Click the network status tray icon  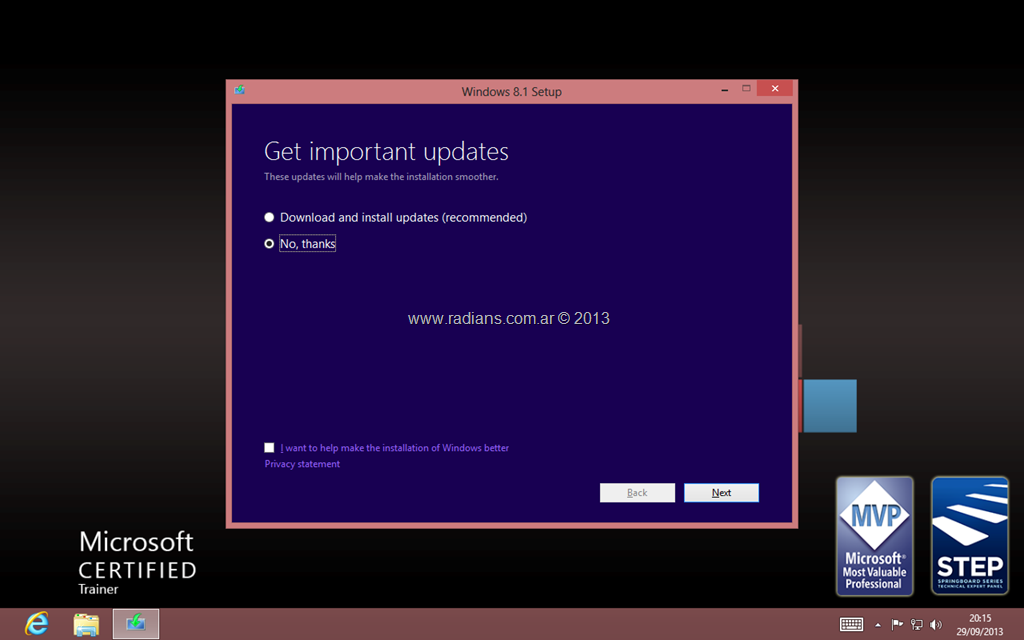pyautogui.click(x=917, y=625)
